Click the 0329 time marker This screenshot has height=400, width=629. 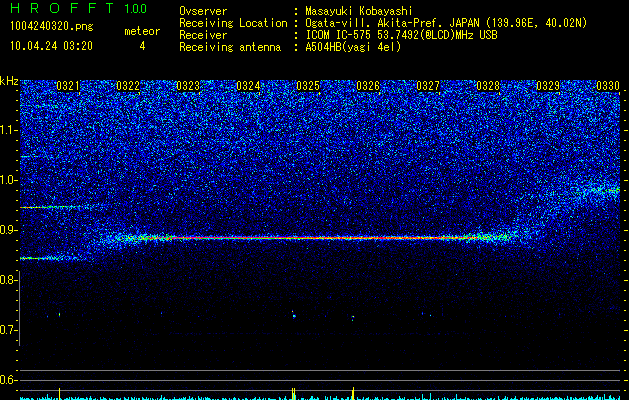[x=548, y=86]
